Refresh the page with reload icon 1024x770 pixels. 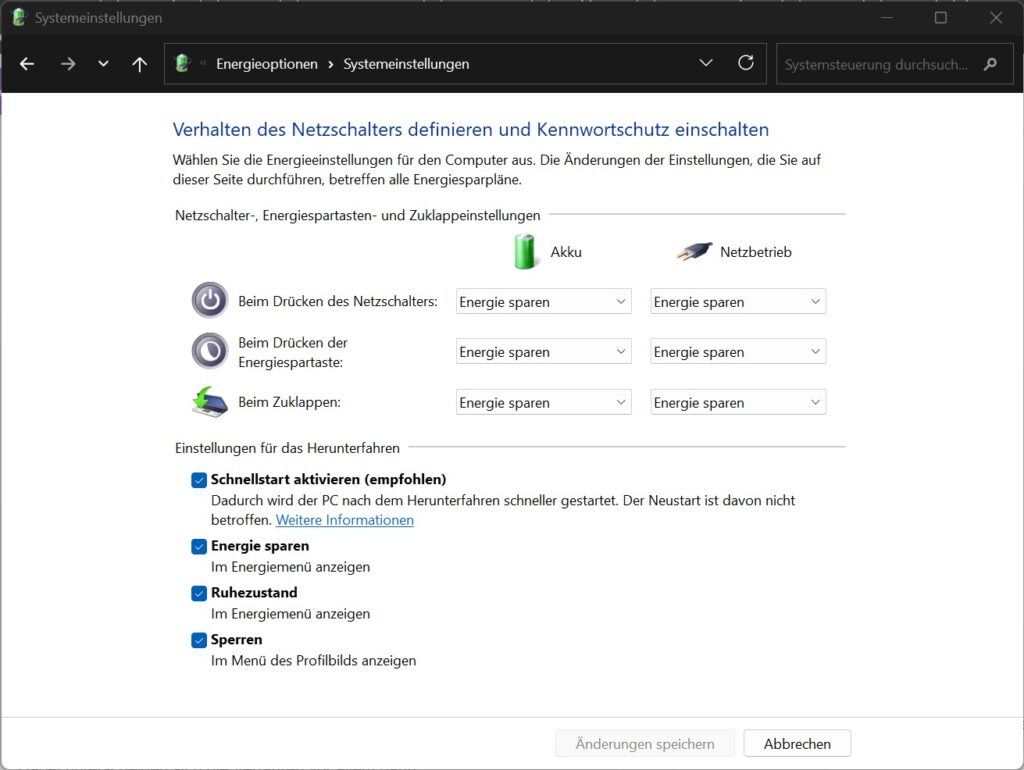click(x=746, y=63)
